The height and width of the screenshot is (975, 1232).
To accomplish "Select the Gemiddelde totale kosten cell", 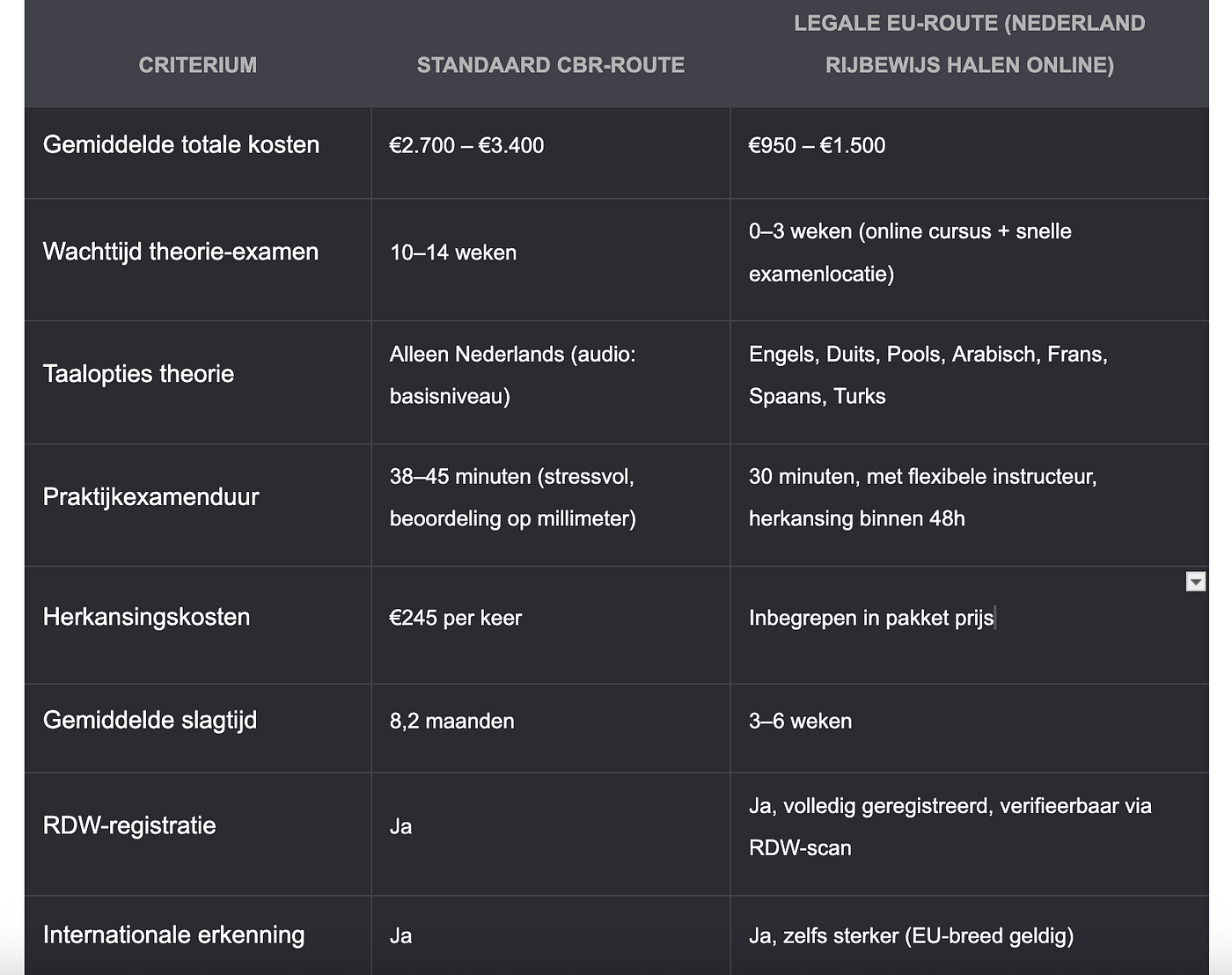I will pos(181,145).
